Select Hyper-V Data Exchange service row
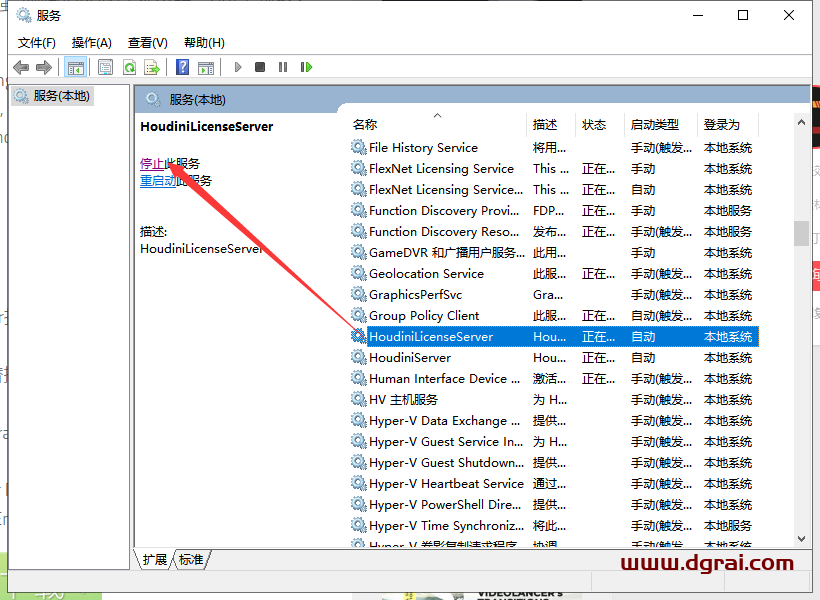 click(x=554, y=421)
